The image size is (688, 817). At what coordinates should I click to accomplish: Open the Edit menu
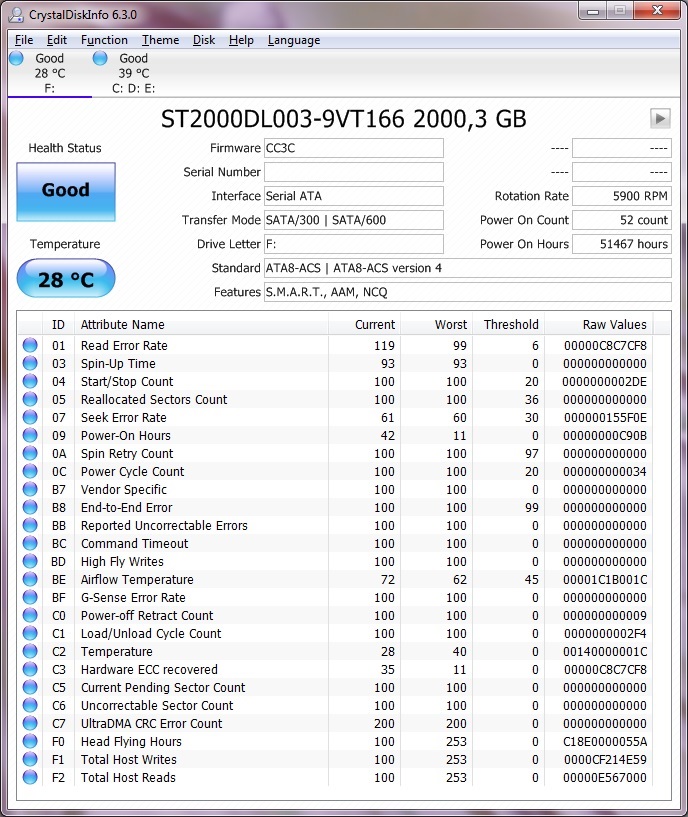point(57,40)
